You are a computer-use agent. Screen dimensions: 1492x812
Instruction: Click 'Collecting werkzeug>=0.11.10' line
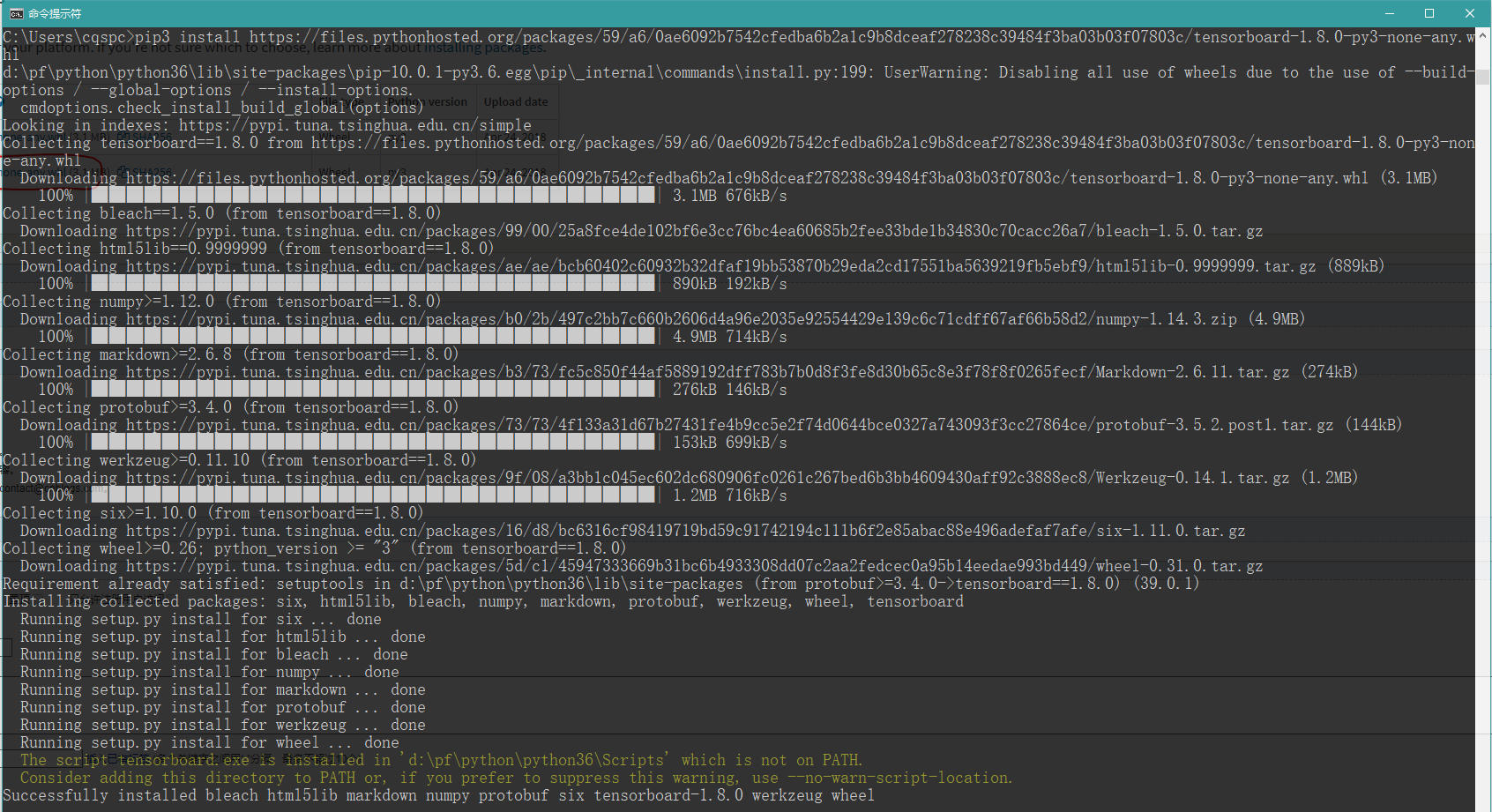(240, 460)
